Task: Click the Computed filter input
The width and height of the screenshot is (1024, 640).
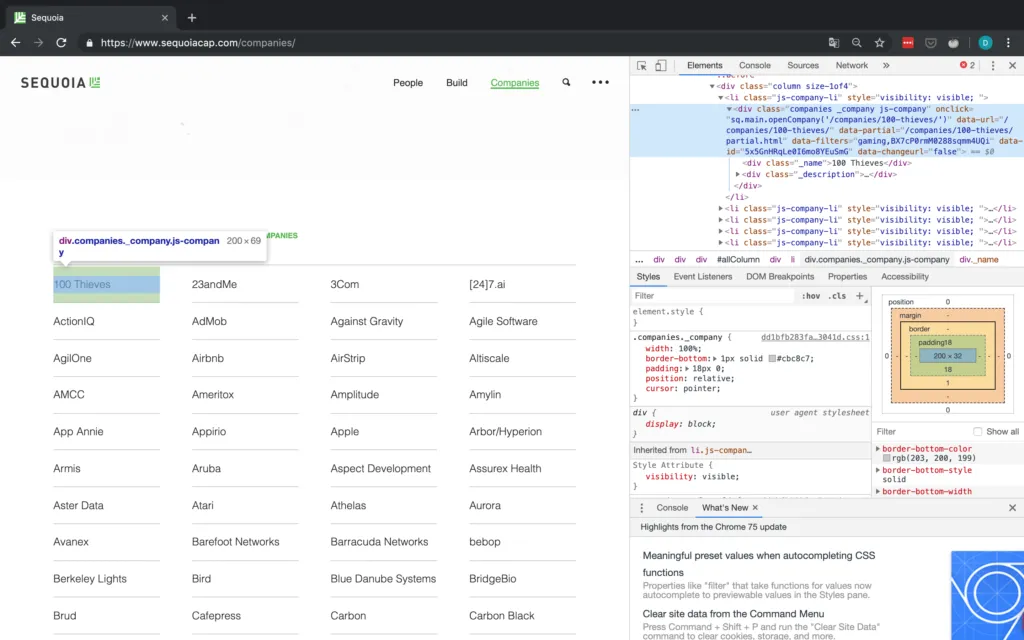Action: click(921, 432)
